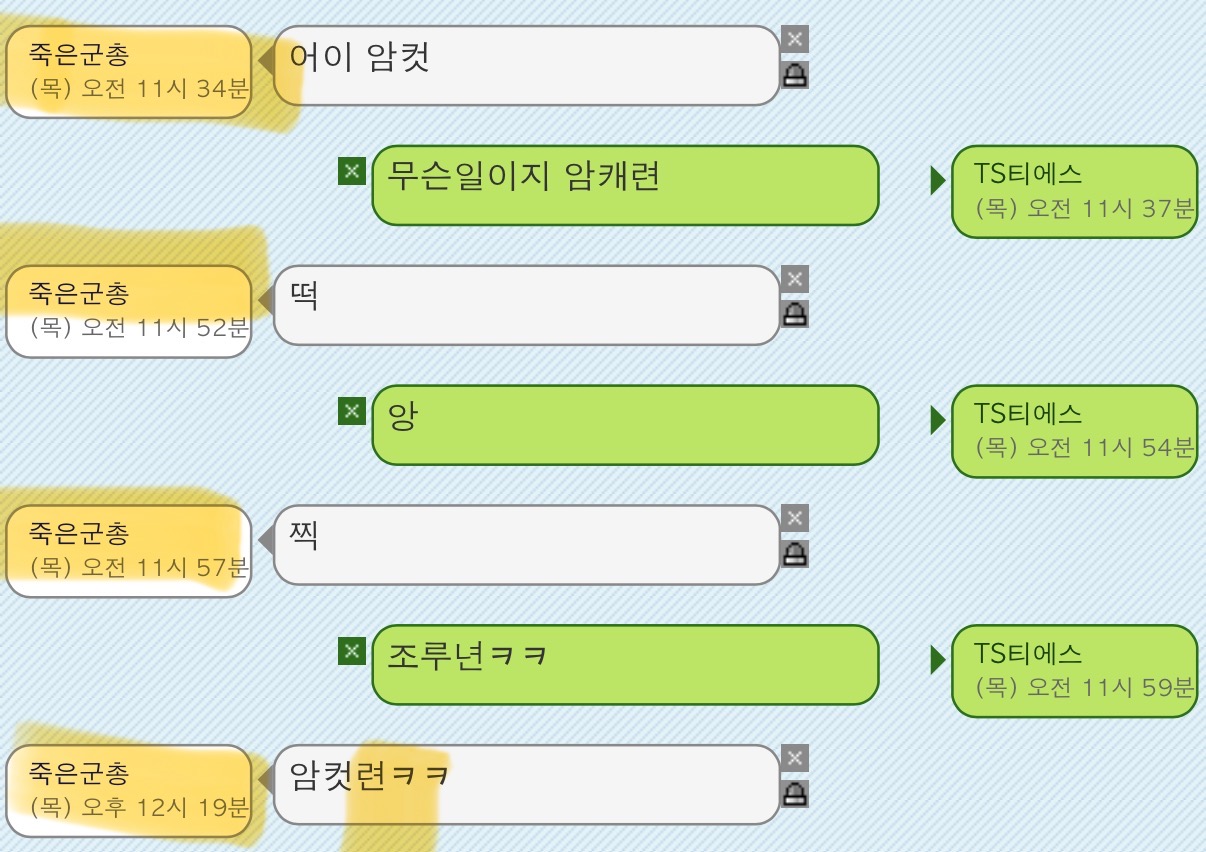1206x852 pixels.
Task: Open the TS티에스 box at 오전 11시 59분
Action: point(1073,671)
